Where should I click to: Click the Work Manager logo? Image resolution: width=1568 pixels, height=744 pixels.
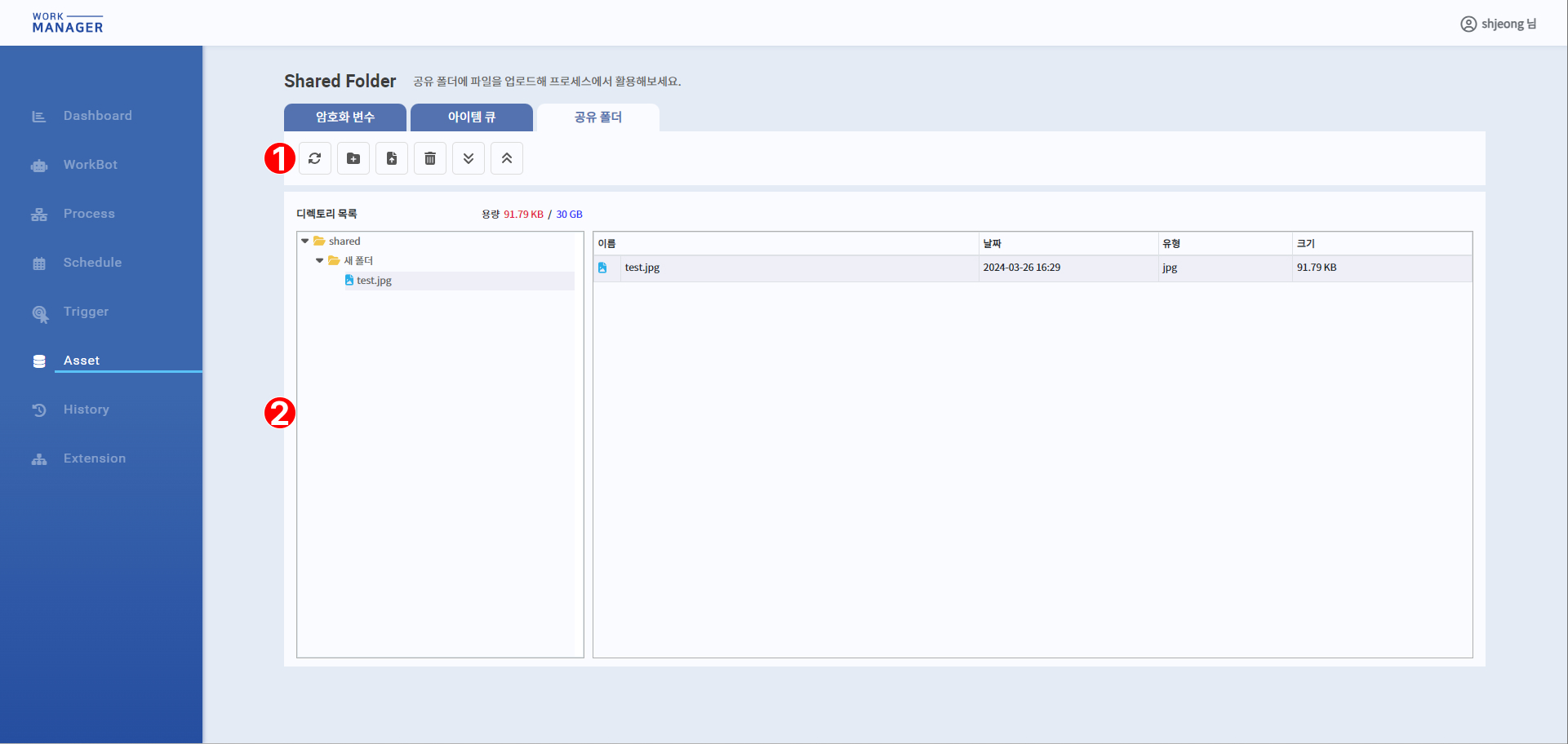tap(68, 23)
